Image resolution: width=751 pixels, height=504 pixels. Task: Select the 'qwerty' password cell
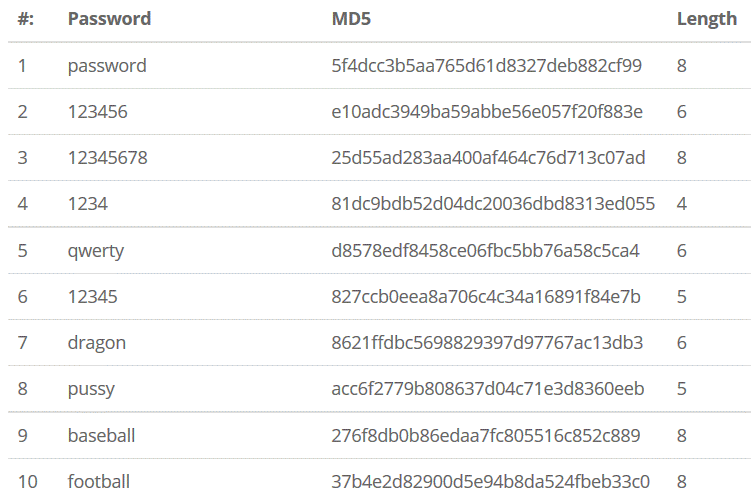(95, 251)
